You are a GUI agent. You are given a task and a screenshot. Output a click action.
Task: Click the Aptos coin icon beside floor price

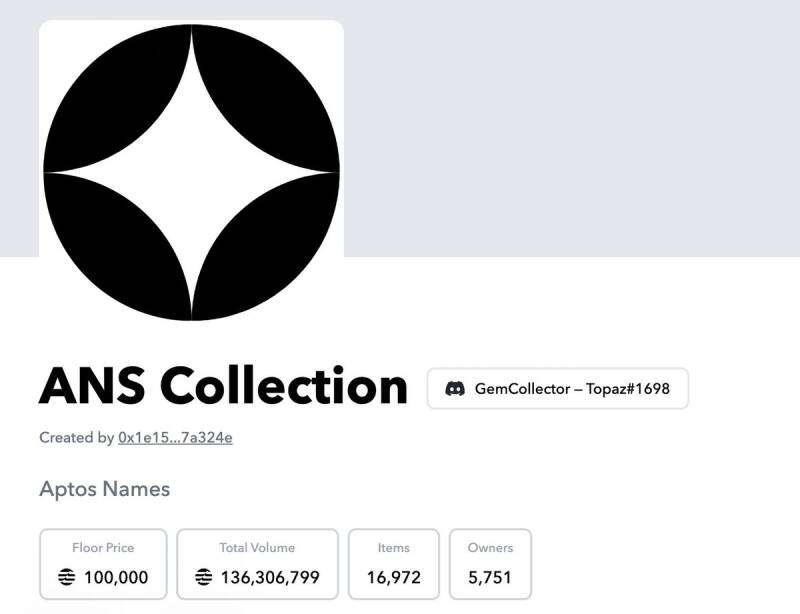(67, 577)
